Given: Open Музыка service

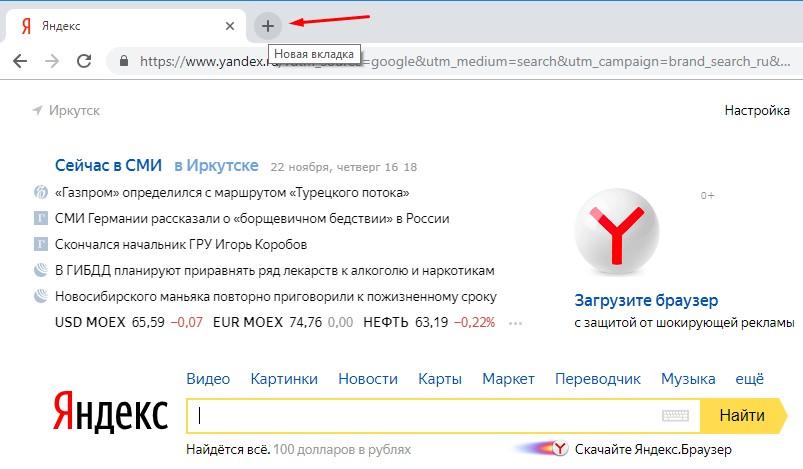Looking at the screenshot, I should 688,379.
